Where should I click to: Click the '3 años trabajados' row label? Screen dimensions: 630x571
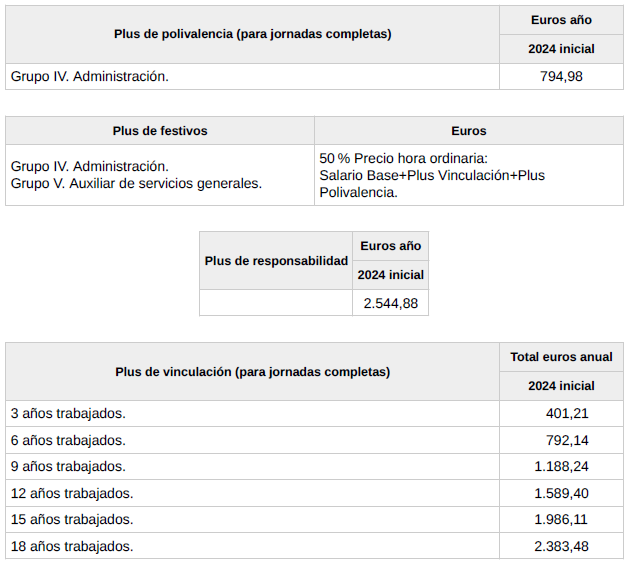(68, 414)
